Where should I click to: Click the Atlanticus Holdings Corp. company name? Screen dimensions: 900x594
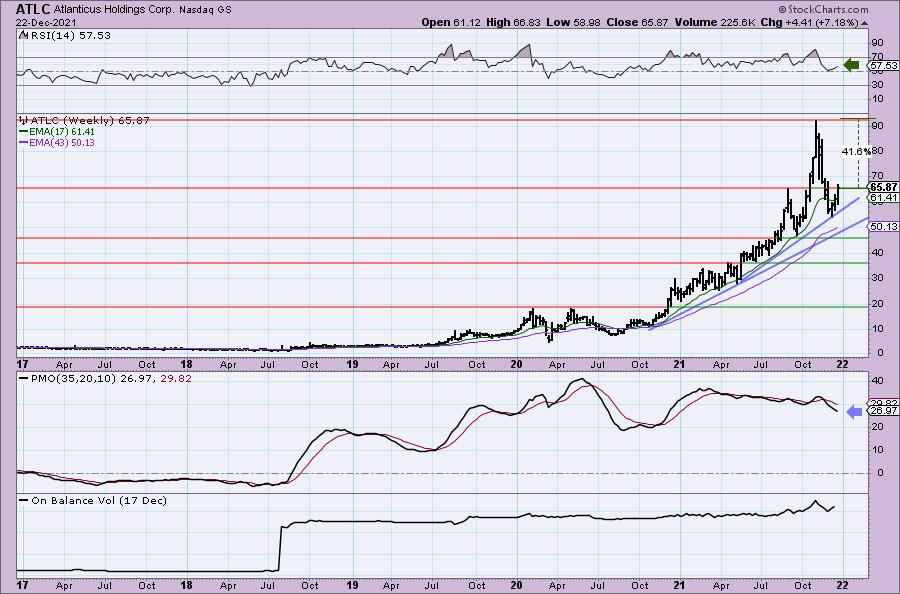click(114, 10)
